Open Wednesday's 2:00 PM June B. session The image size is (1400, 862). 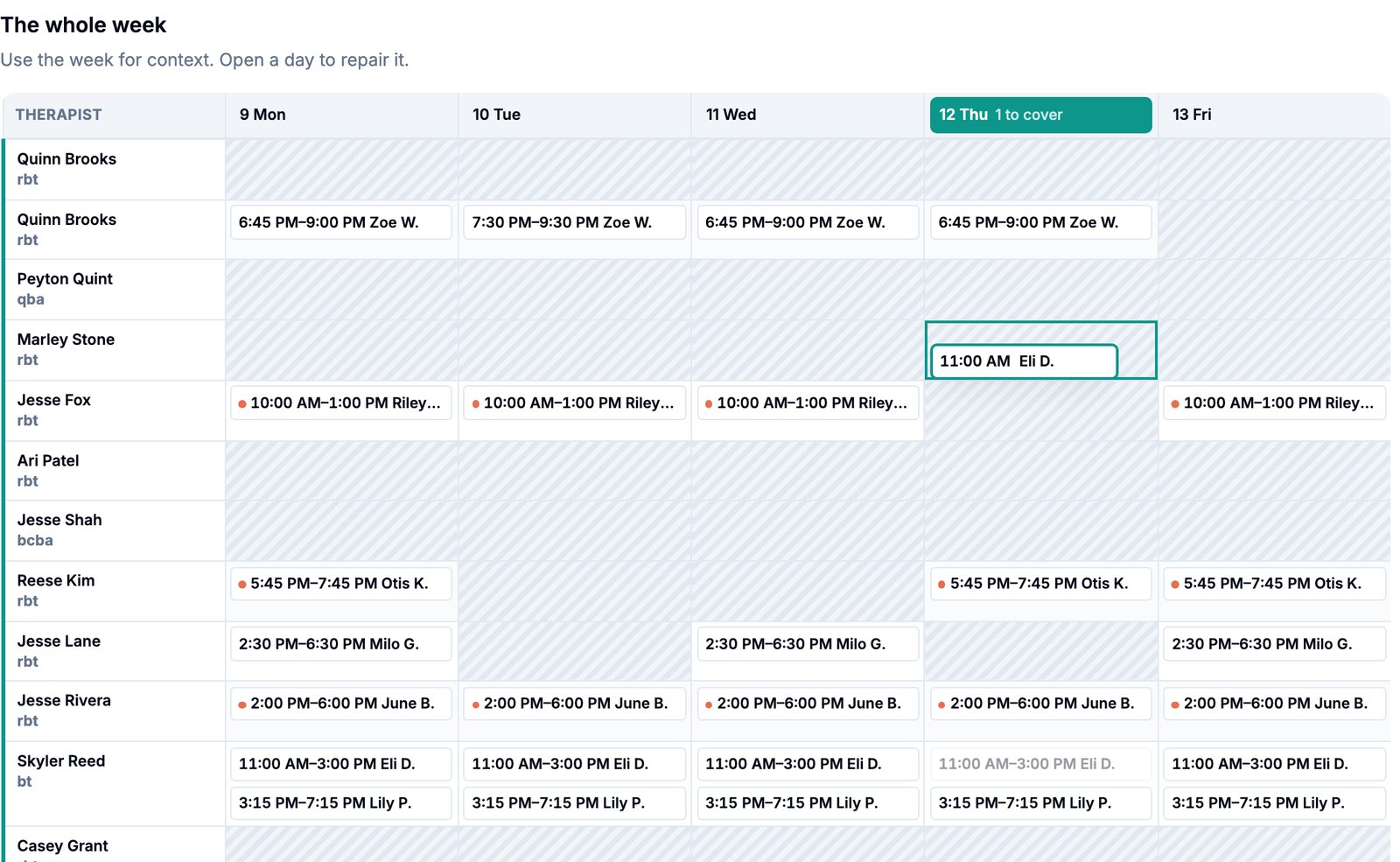pyautogui.click(x=808, y=704)
